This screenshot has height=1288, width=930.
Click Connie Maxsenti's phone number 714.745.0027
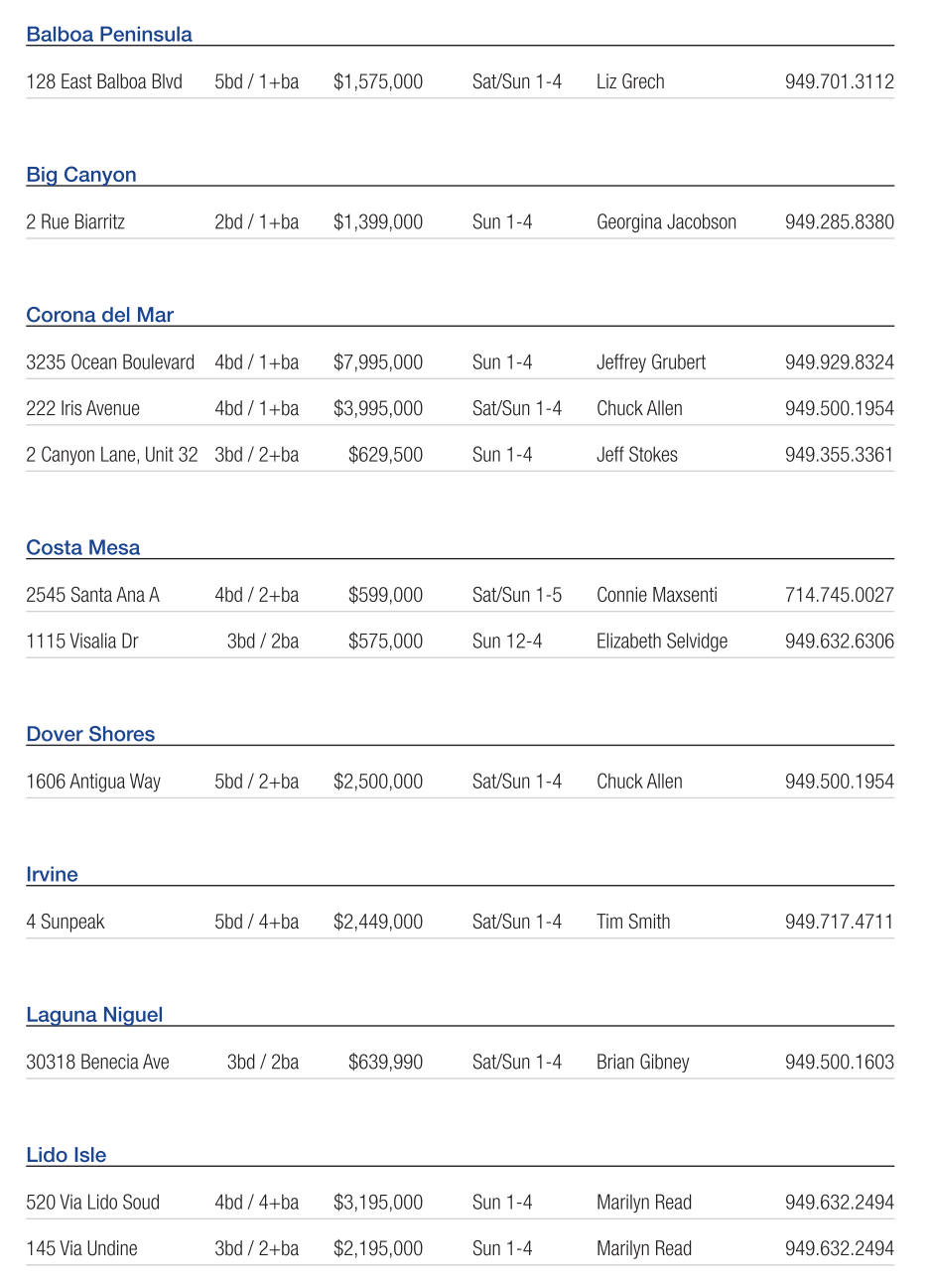839,595
